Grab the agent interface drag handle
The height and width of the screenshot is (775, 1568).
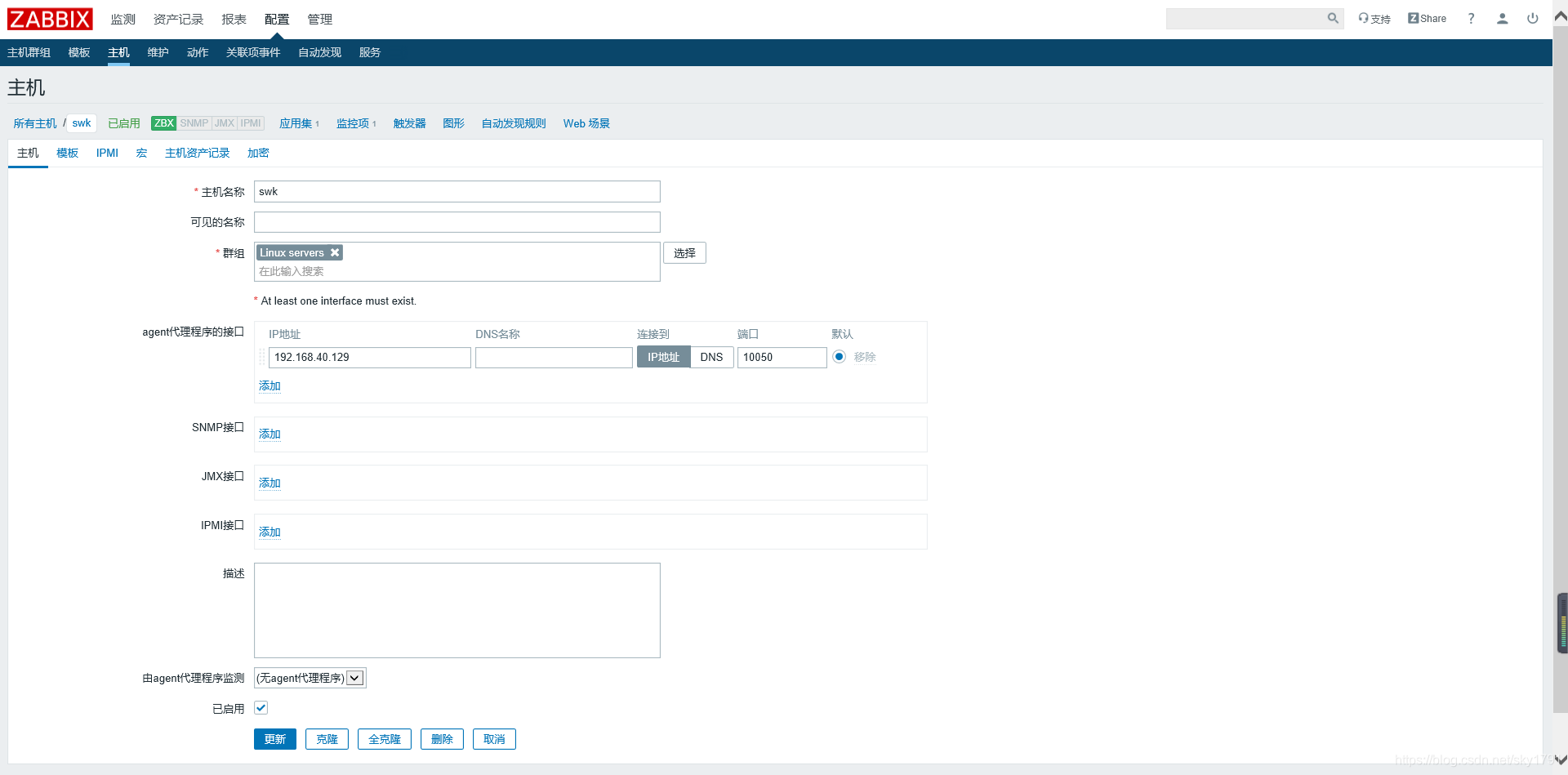pyautogui.click(x=262, y=357)
